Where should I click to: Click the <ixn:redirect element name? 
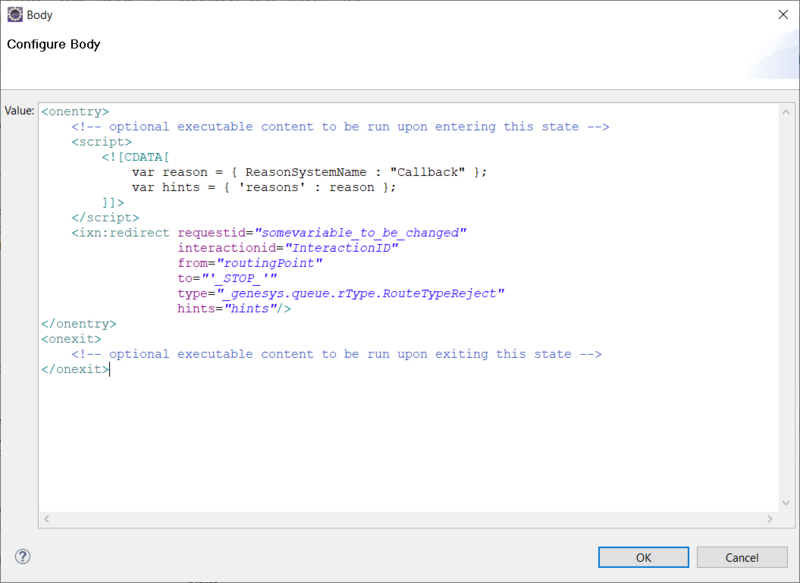coord(120,233)
